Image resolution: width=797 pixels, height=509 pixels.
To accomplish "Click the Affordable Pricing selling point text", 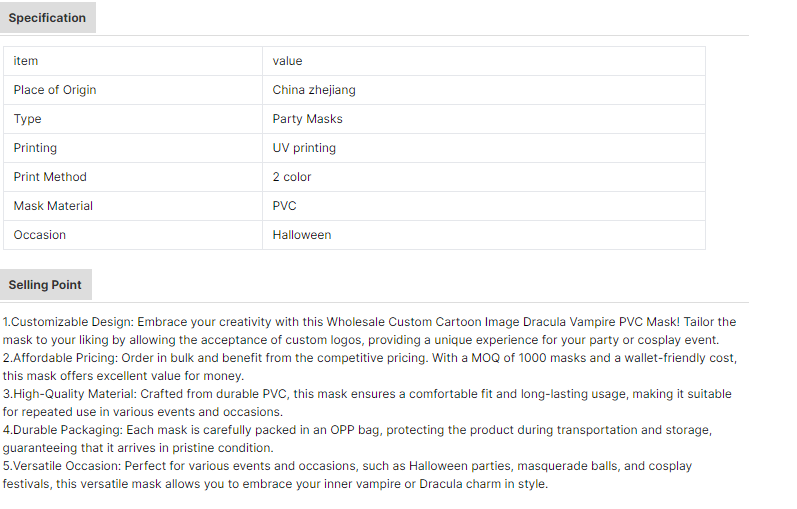I will point(370,367).
